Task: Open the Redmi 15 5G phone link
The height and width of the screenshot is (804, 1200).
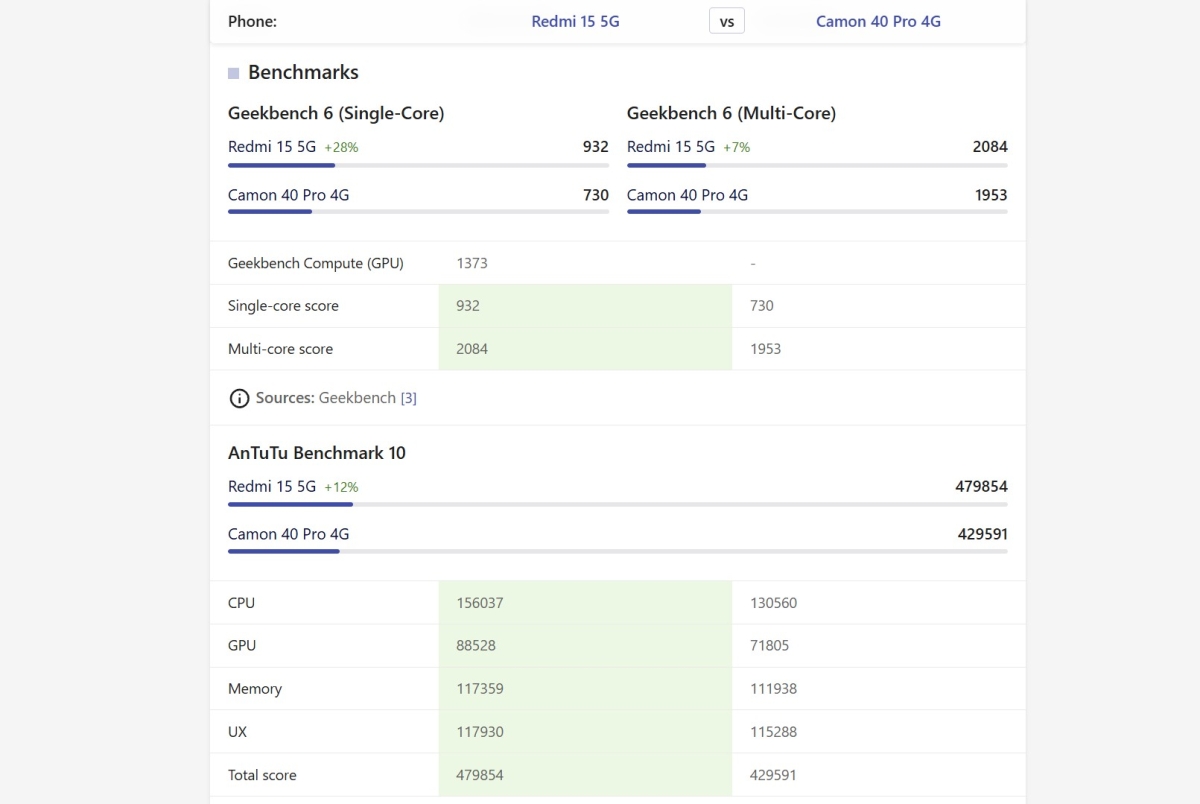Action: click(575, 21)
